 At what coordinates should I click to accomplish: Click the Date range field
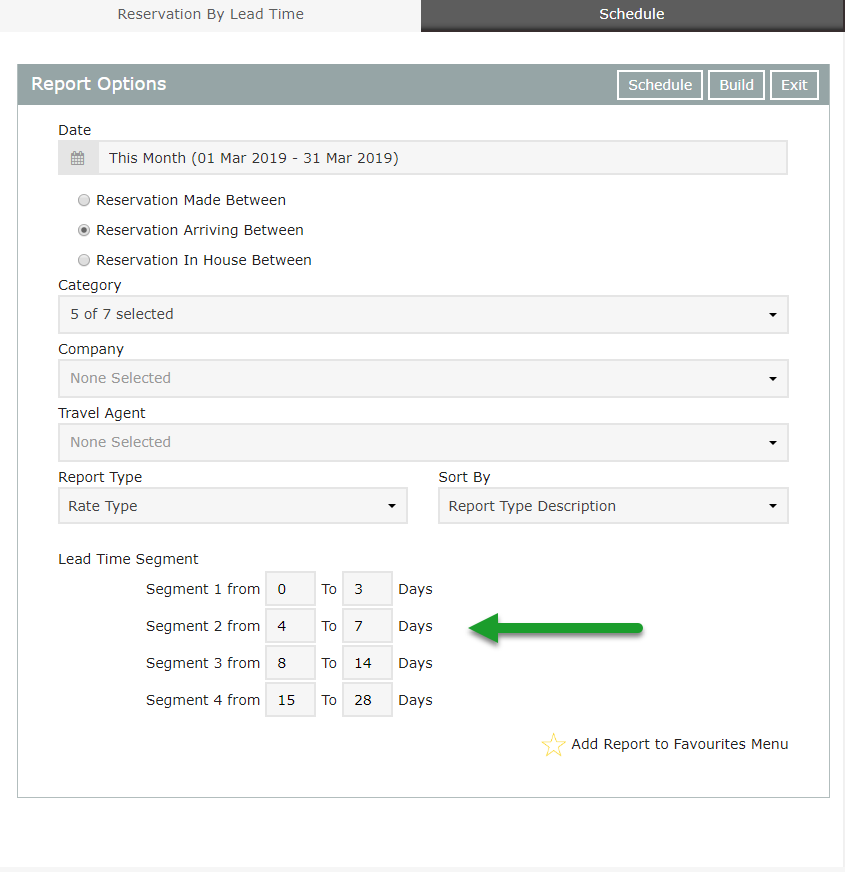(443, 158)
